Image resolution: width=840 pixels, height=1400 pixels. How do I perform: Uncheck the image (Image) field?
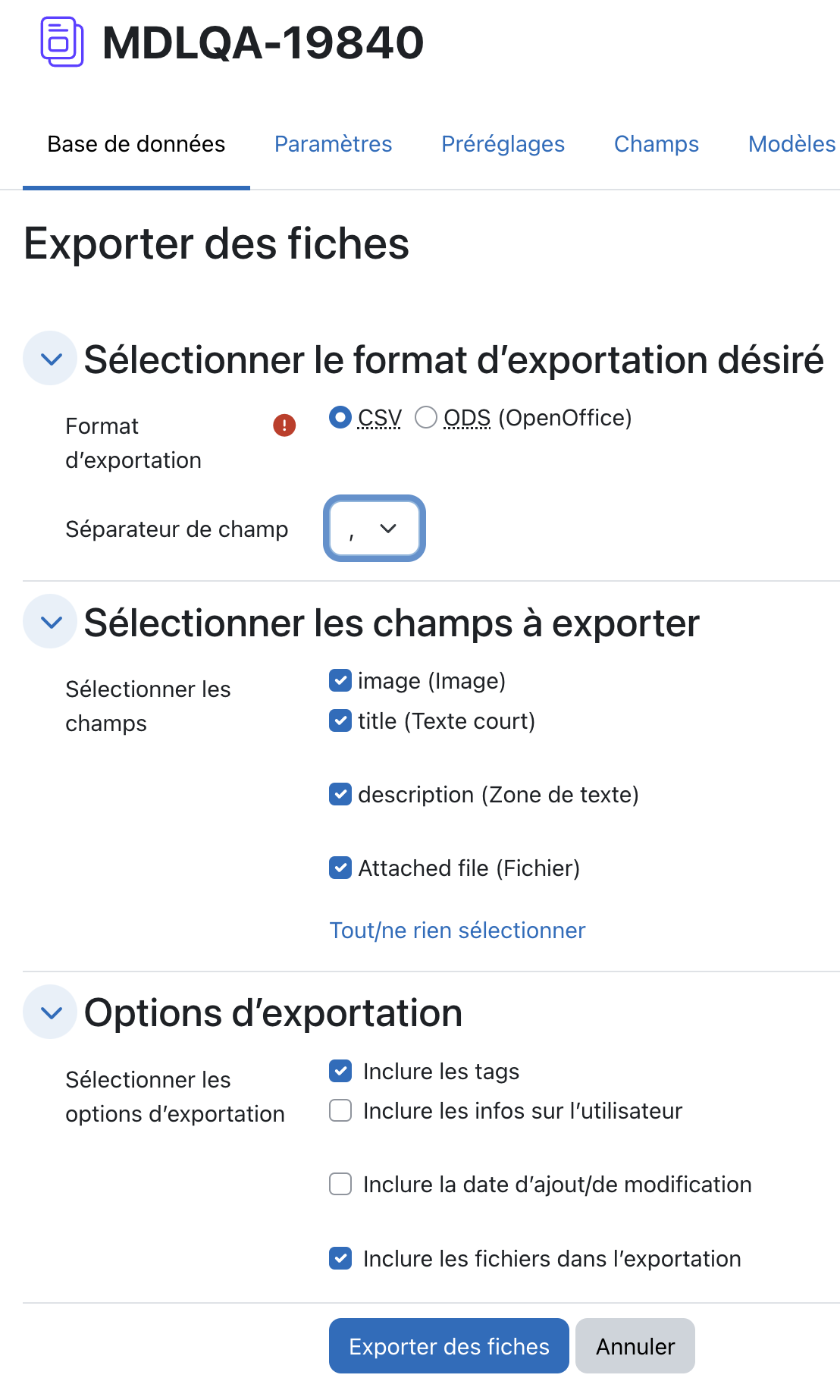(340, 680)
